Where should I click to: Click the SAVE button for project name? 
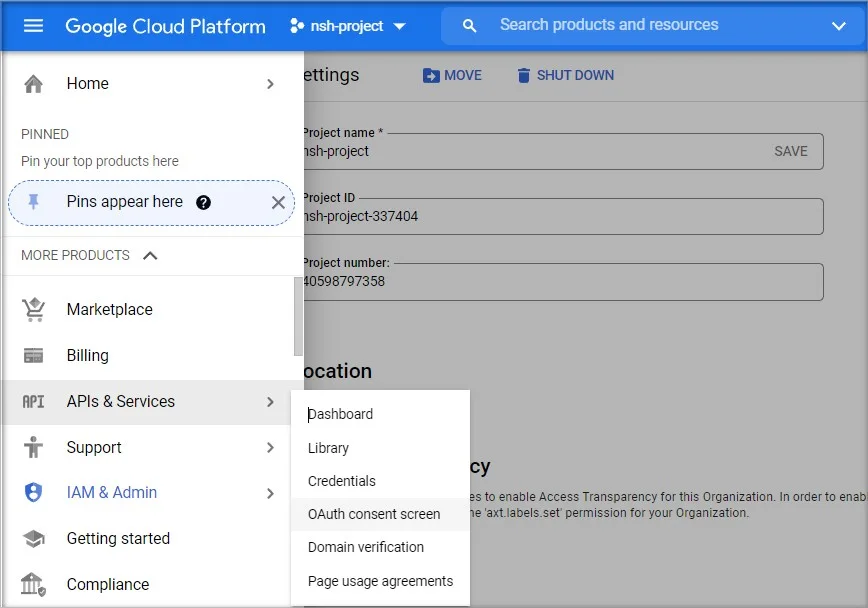pyautogui.click(x=790, y=151)
